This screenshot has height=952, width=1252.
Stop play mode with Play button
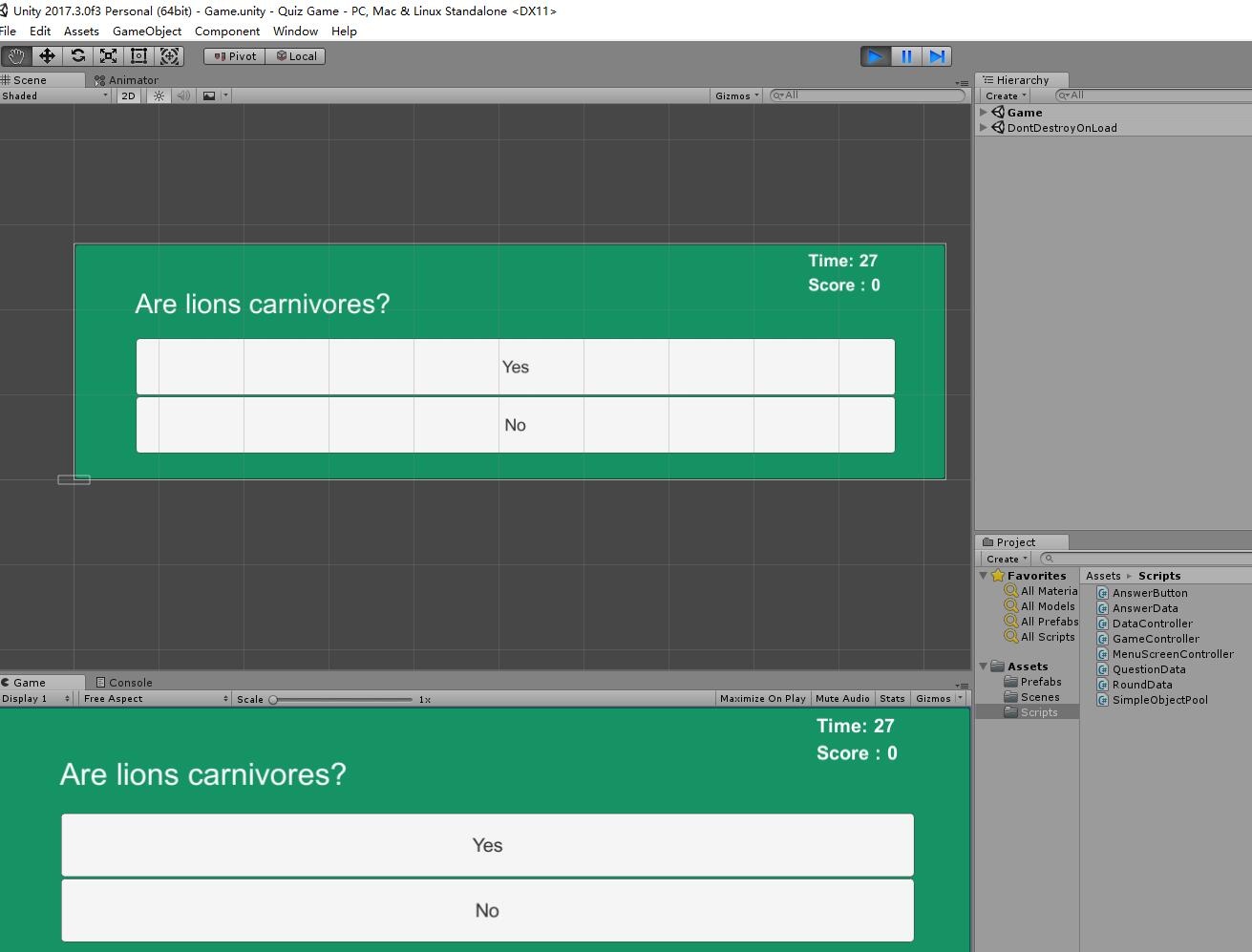875,56
